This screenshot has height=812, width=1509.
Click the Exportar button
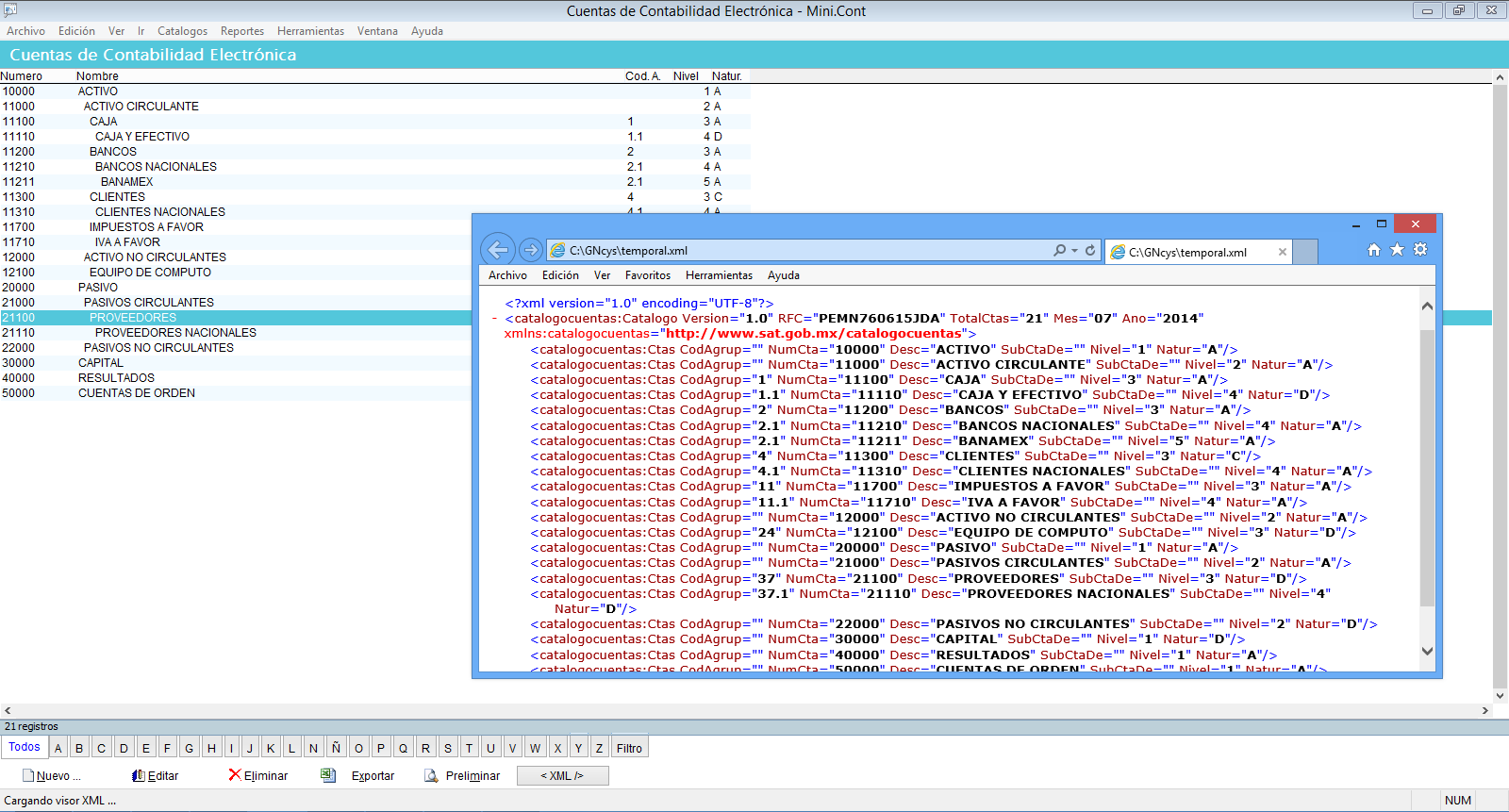(x=358, y=775)
